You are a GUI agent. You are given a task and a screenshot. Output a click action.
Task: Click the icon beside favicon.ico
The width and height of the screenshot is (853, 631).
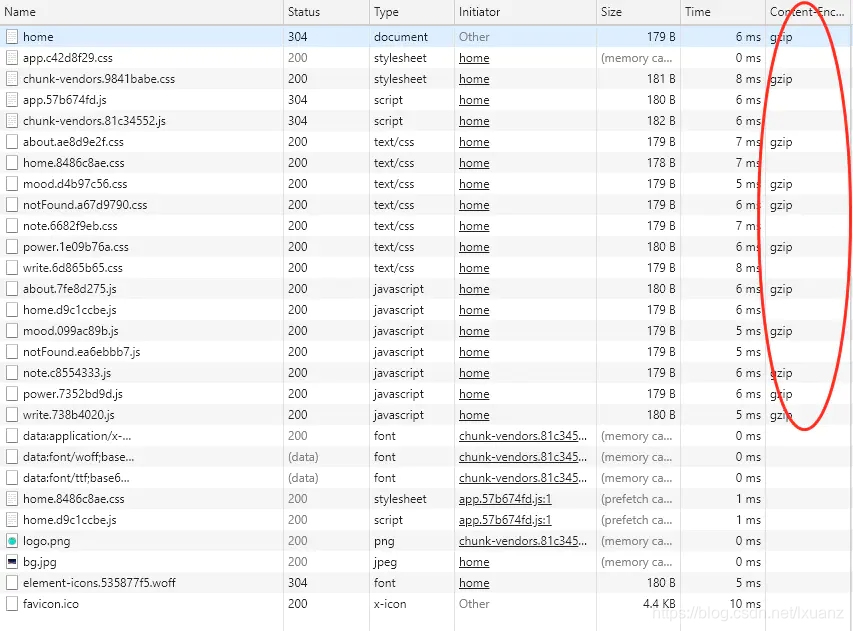coord(11,604)
